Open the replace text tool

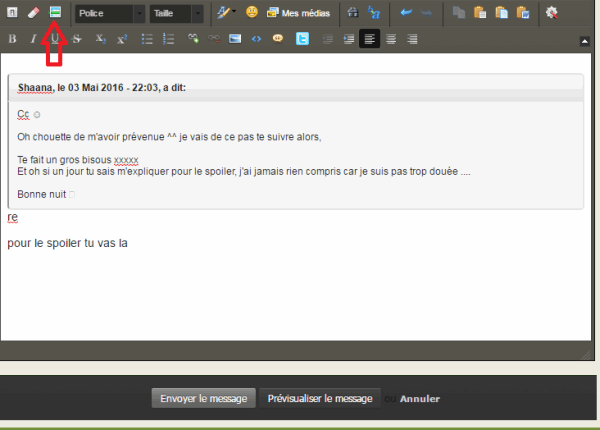[x=374, y=13]
